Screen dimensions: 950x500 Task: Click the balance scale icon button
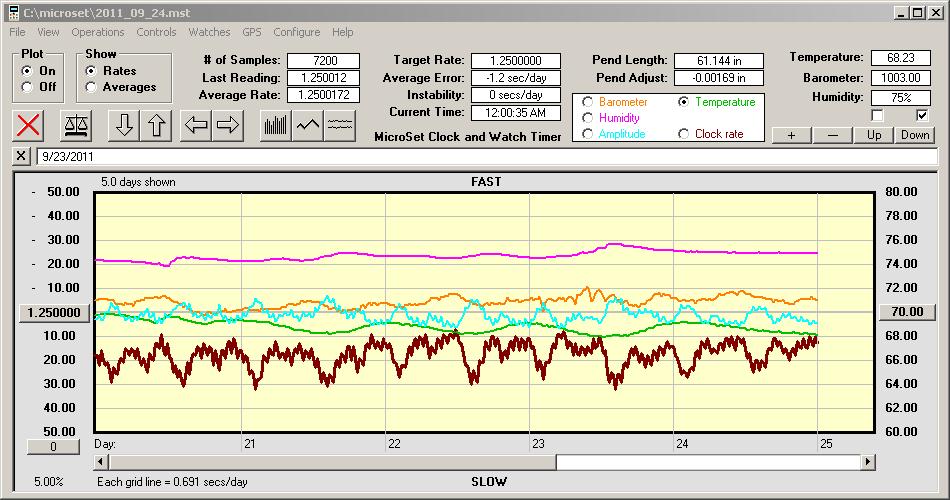[76, 125]
